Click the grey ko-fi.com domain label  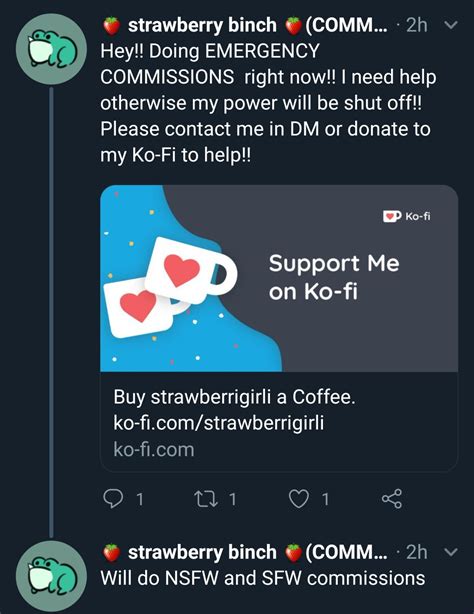click(x=154, y=450)
